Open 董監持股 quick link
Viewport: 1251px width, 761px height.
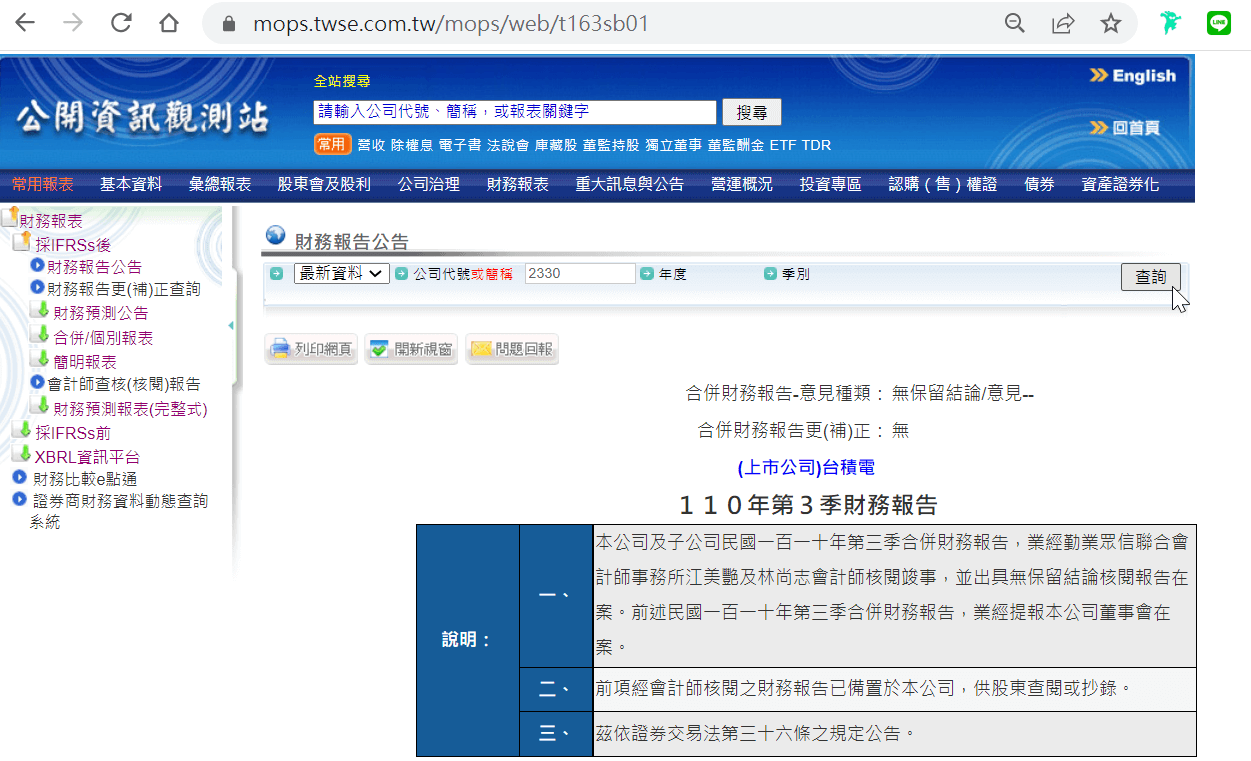pos(611,145)
